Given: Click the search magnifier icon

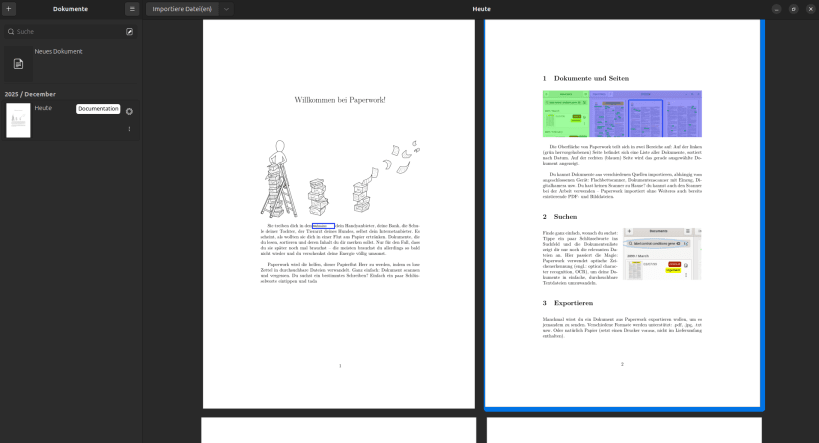Looking at the screenshot, I should [x=11, y=31].
